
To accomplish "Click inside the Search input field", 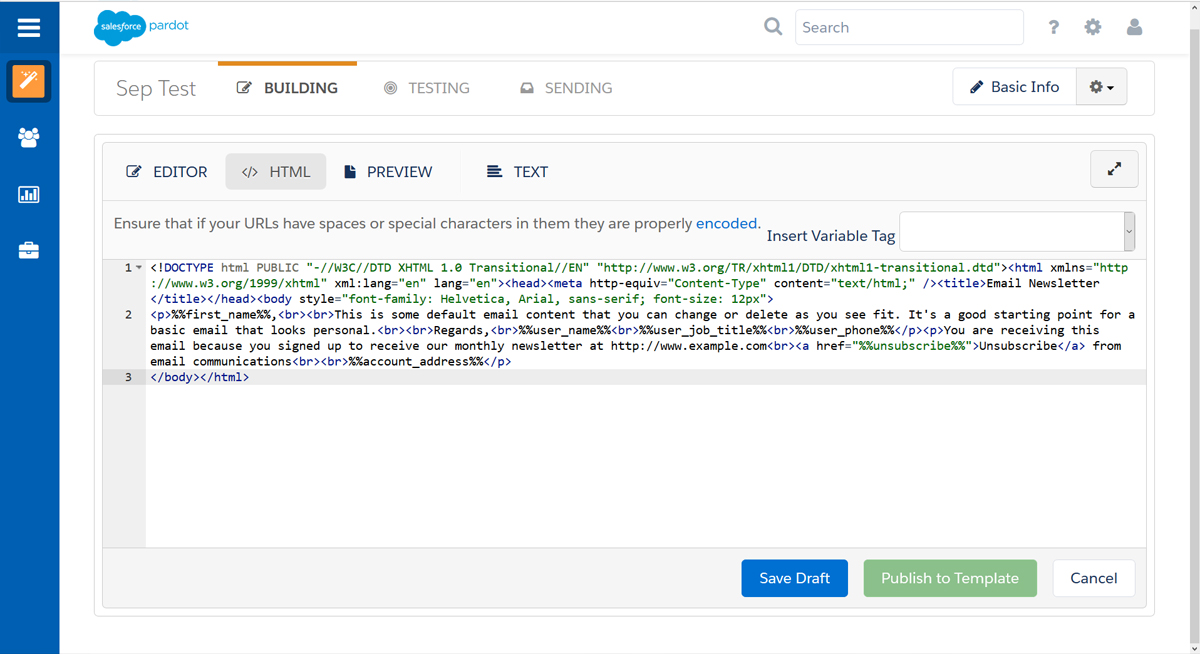I will 908,27.
